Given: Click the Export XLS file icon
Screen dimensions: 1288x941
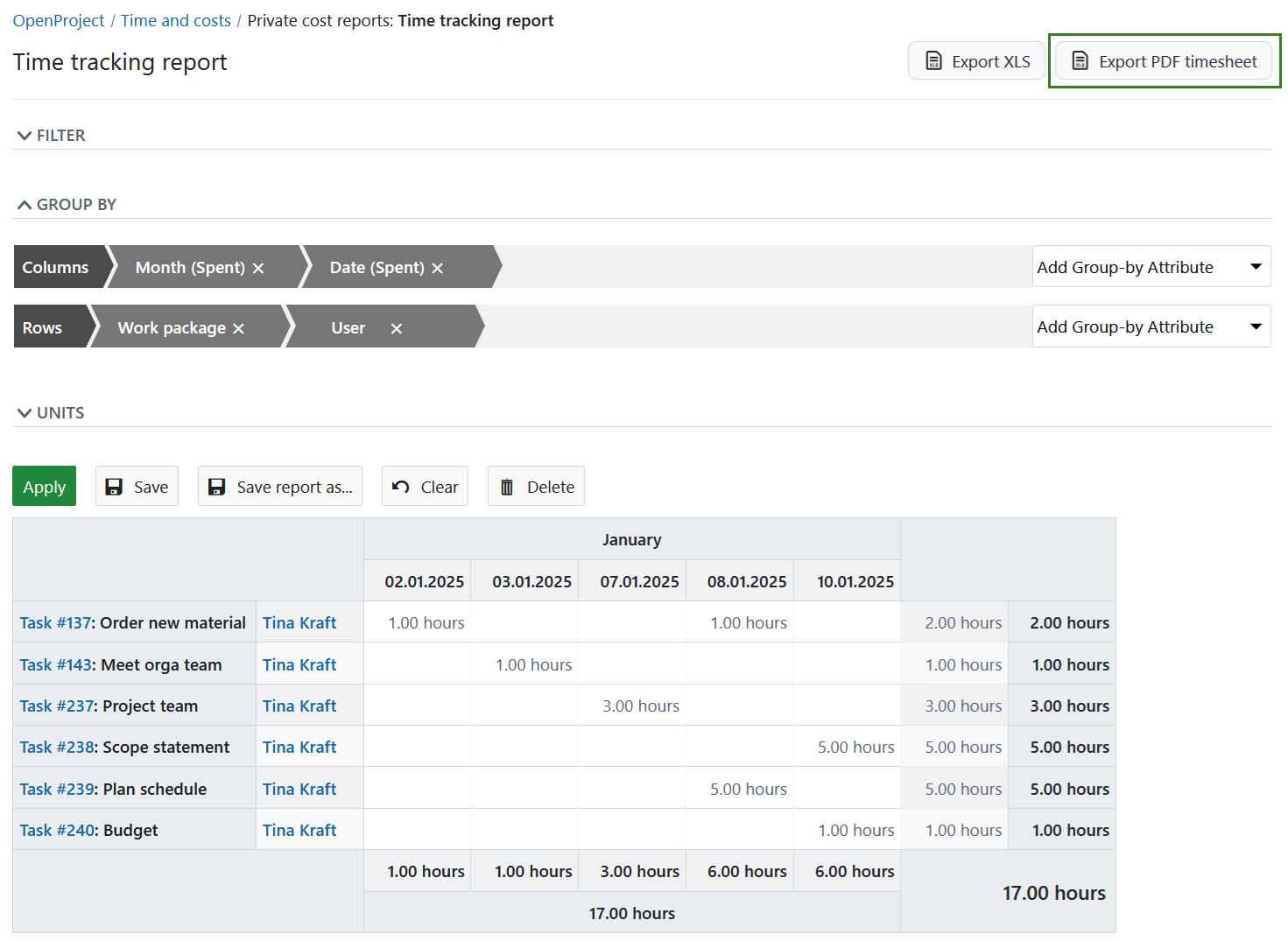Looking at the screenshot, I should click(x=934, y=61).
